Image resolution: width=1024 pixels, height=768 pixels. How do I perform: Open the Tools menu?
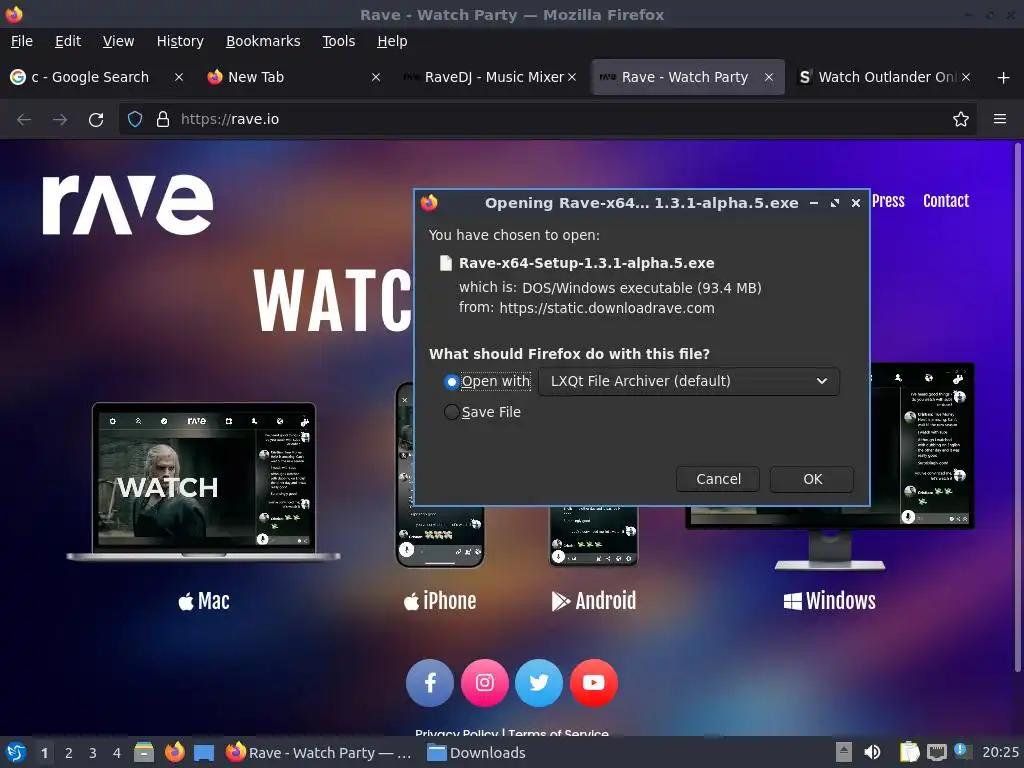338,41
